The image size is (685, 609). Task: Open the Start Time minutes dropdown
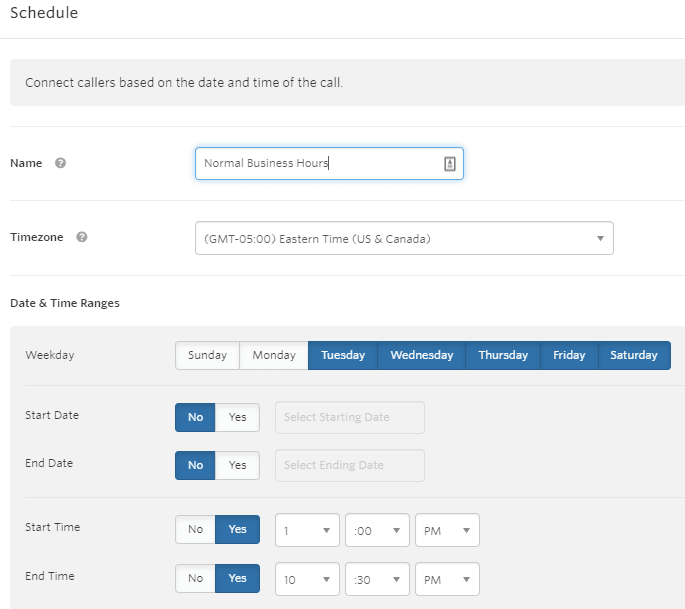pyautogui.click(x=377, y=530)
